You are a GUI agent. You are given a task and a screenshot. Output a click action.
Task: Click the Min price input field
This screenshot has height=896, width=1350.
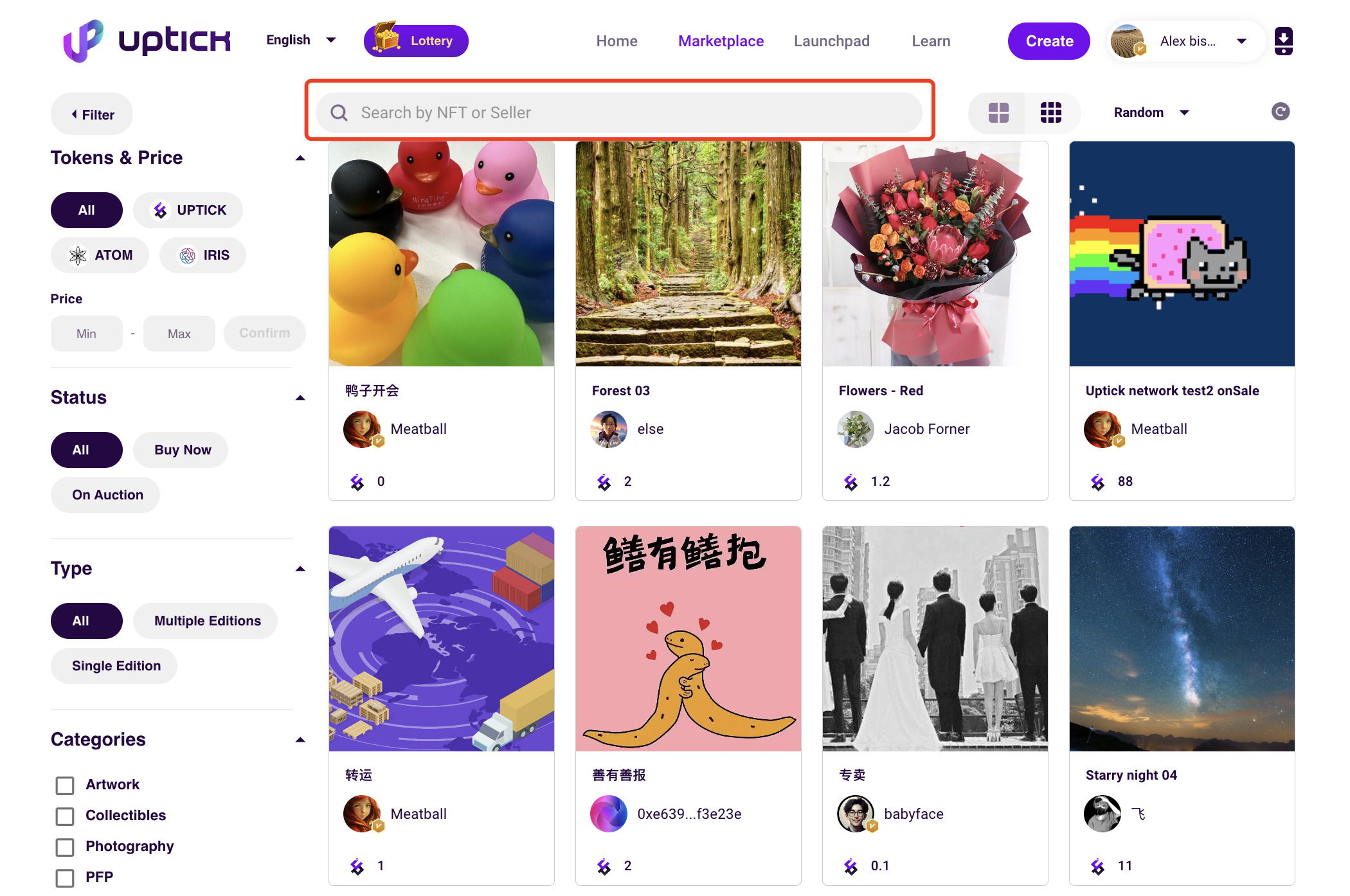(x=86, y=334)
